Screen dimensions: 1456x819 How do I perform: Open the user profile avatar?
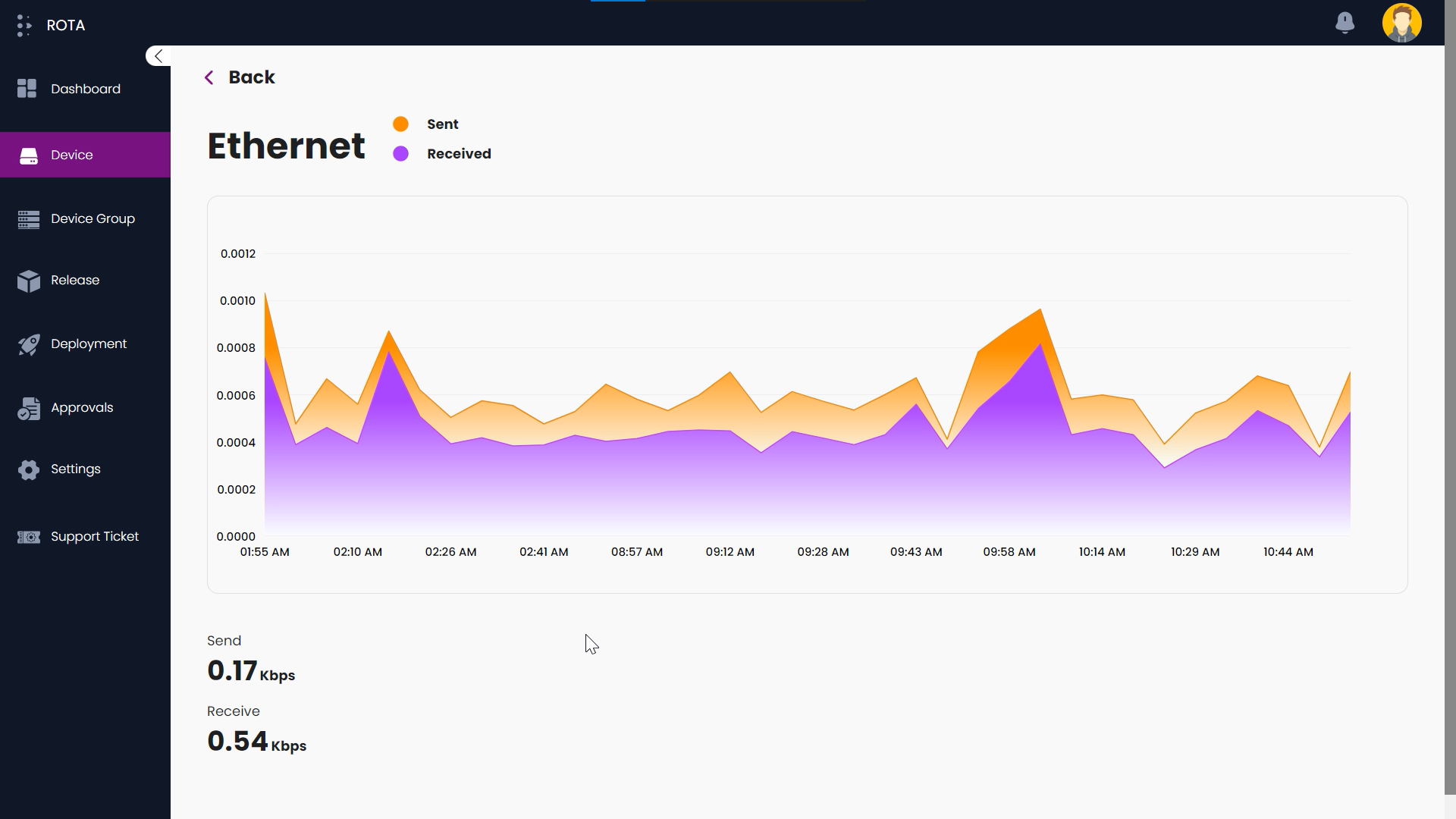click(x=1401, y=23)
